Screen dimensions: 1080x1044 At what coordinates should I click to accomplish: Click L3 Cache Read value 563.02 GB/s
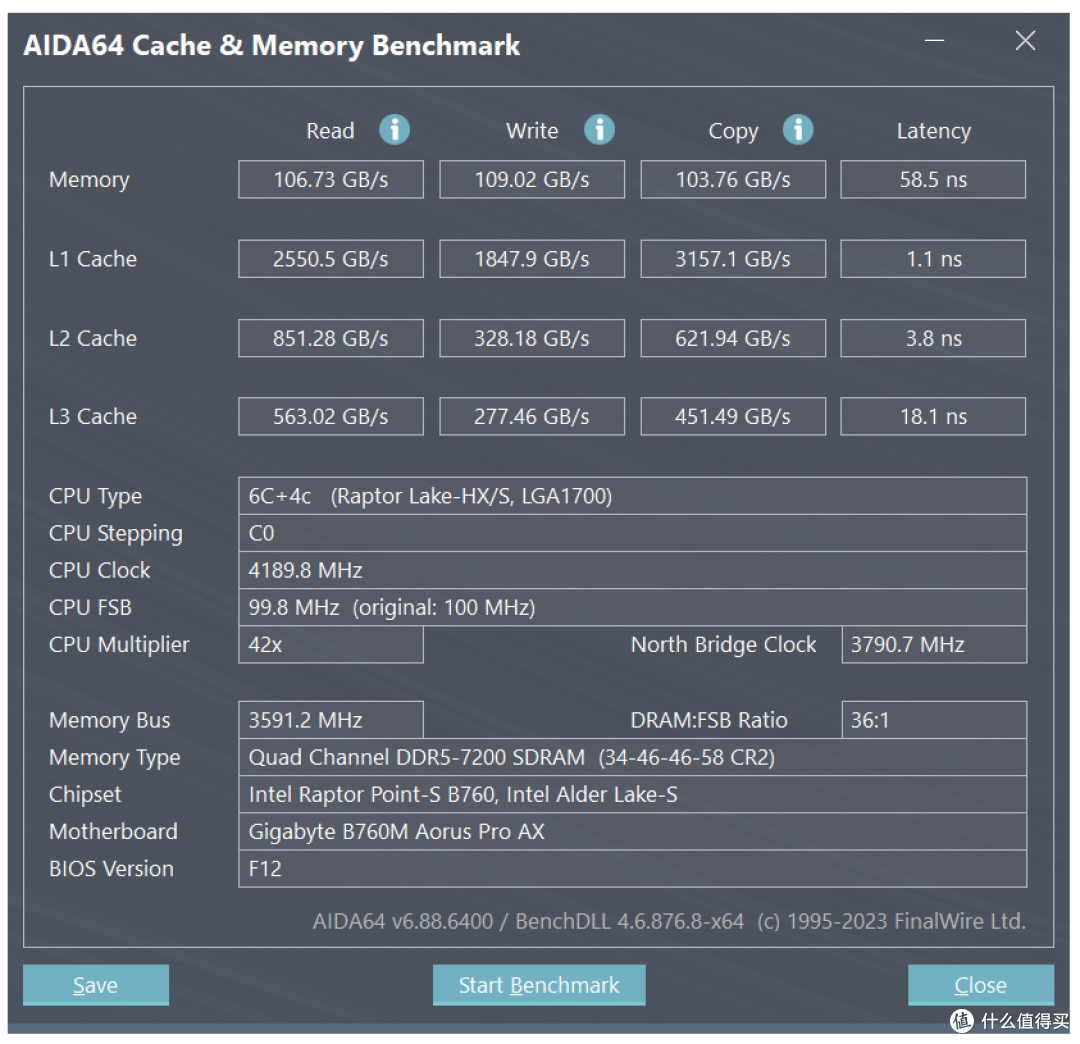pyautogui.click(x=331, y=417)
